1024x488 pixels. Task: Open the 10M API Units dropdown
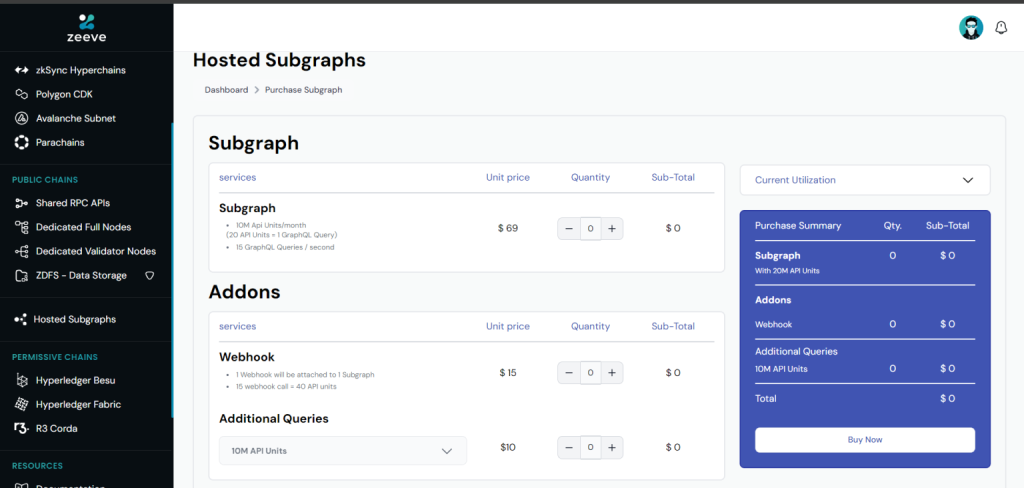click(x=343, y=451)
